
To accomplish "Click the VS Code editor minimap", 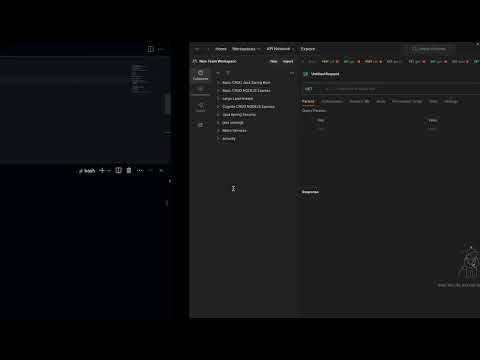I will [140, 78].
